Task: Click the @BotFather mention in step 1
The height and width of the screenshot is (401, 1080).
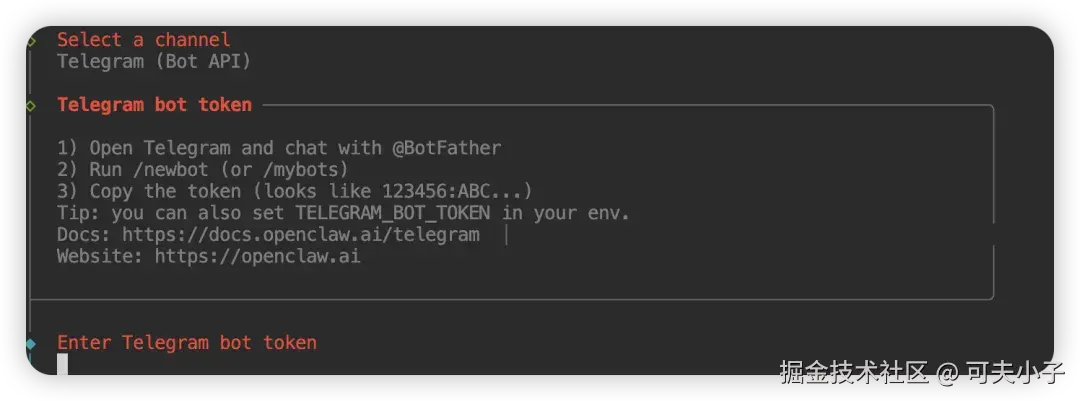Action: pos(446,148)
